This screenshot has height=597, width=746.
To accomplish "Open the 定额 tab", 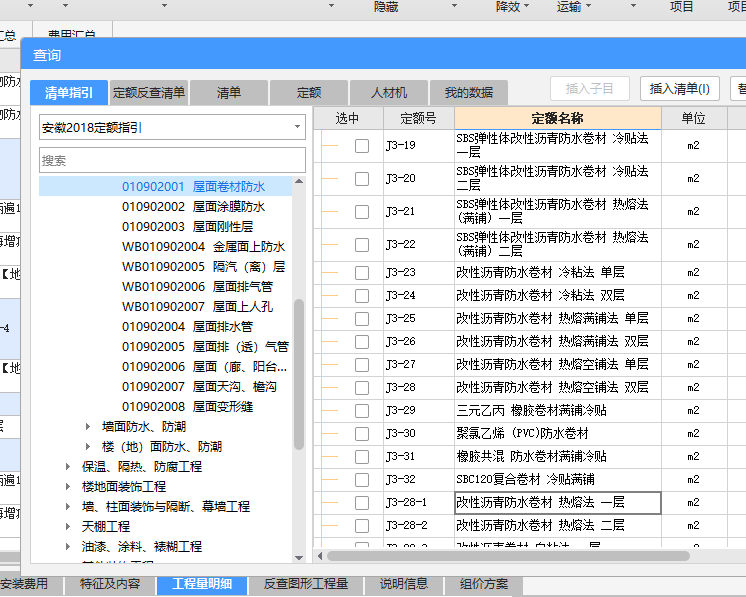I will pyautogui.click(x=309, y=92).
